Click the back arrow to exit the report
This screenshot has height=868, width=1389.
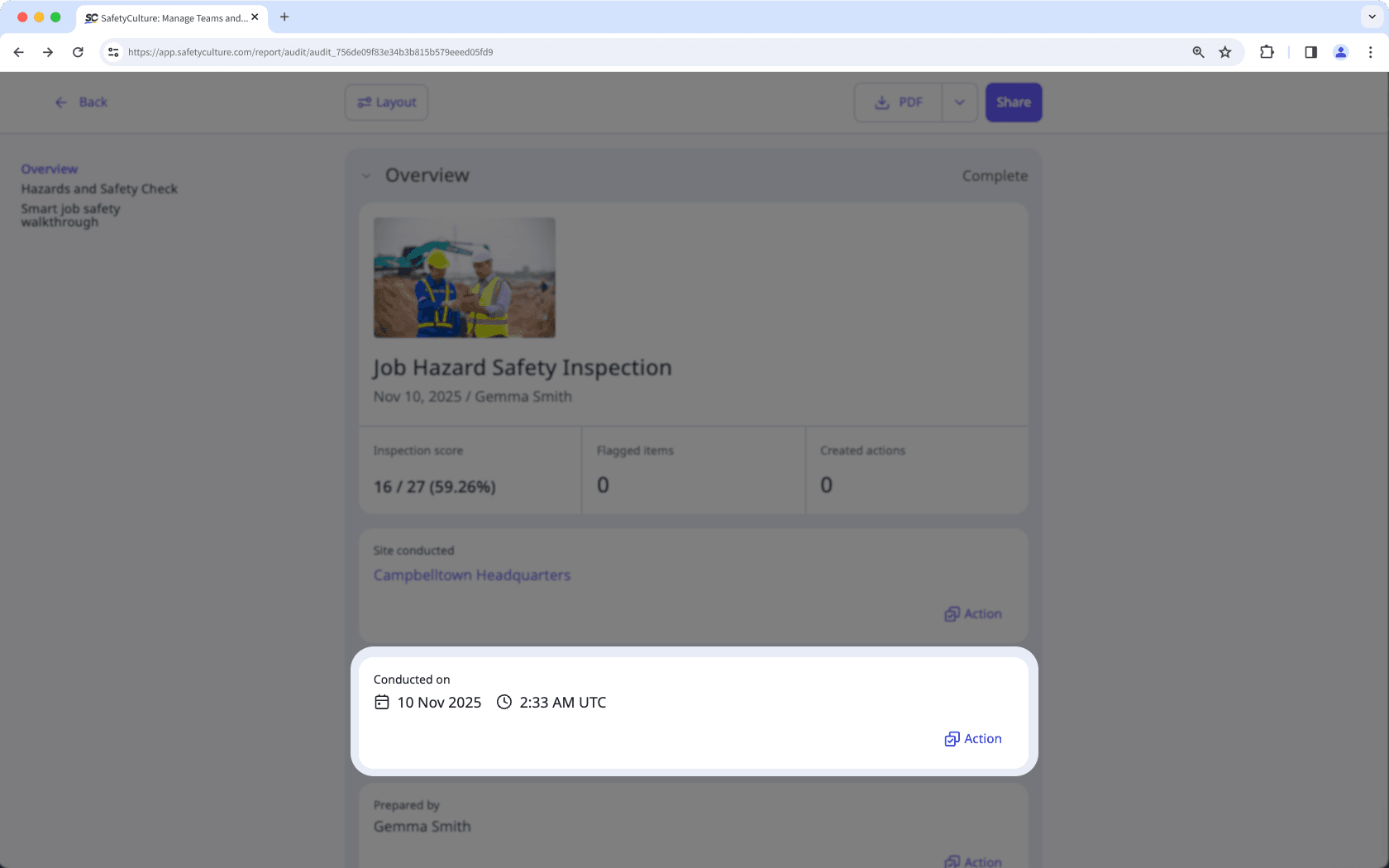[60, 102]
